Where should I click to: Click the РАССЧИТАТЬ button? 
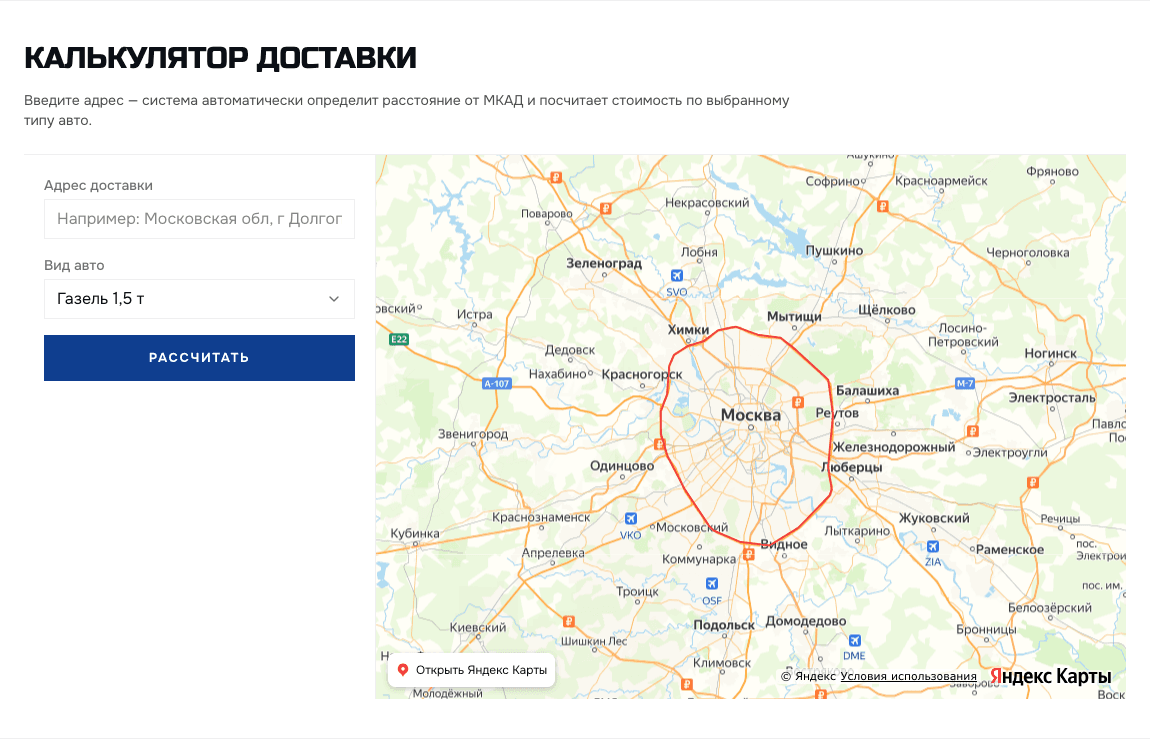point(199,358)
